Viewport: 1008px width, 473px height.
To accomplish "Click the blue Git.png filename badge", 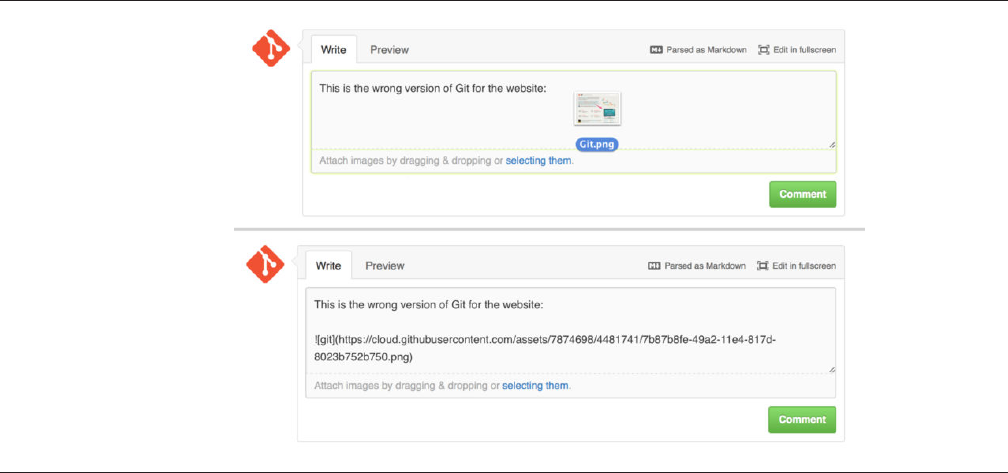I will point(597,144).
